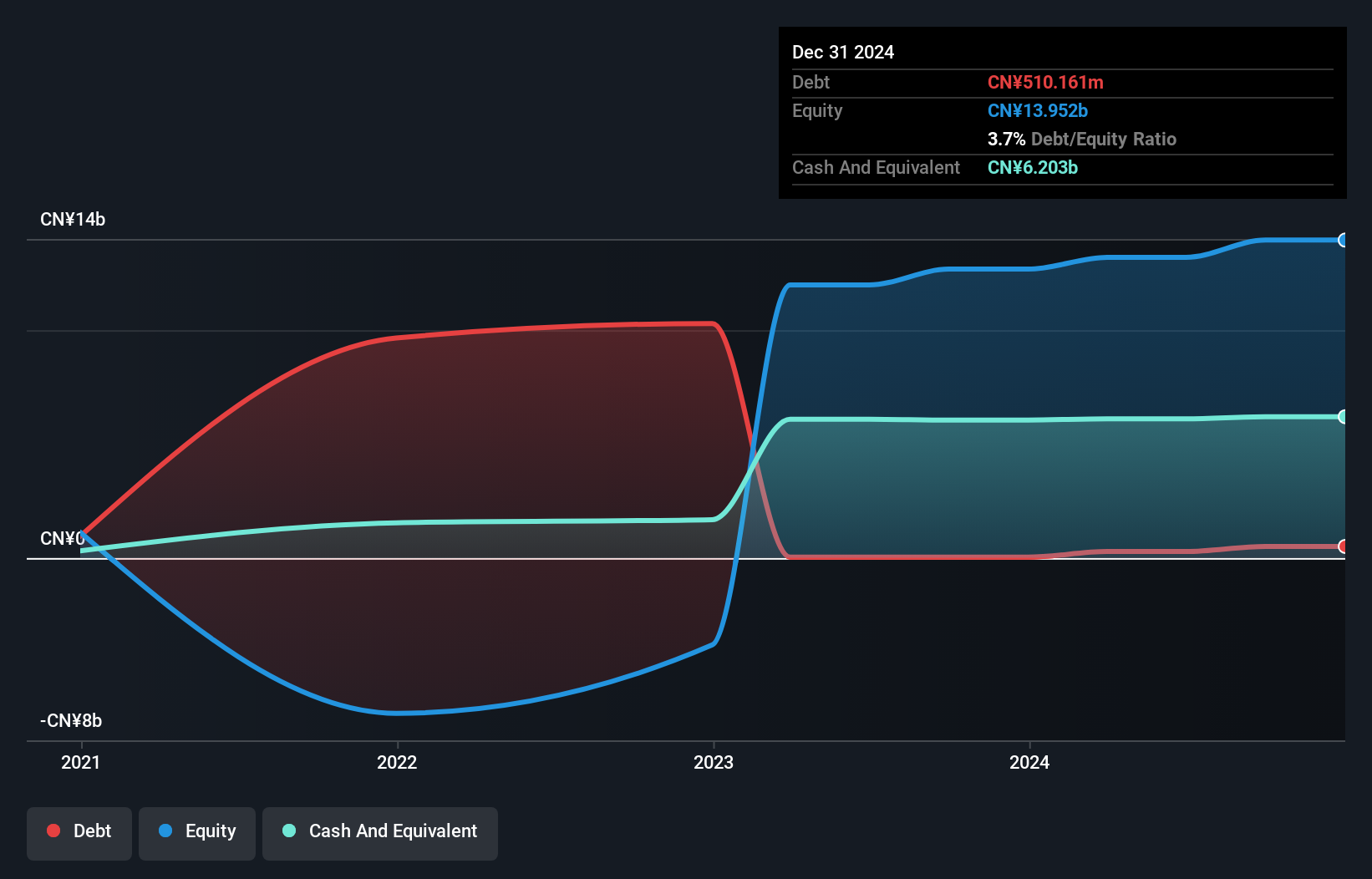Click the 3.7% Debt/Equity Ratio text
Image resolution: width=1372 pixels, height=879 pixels.
click(x=1082, y=140)
